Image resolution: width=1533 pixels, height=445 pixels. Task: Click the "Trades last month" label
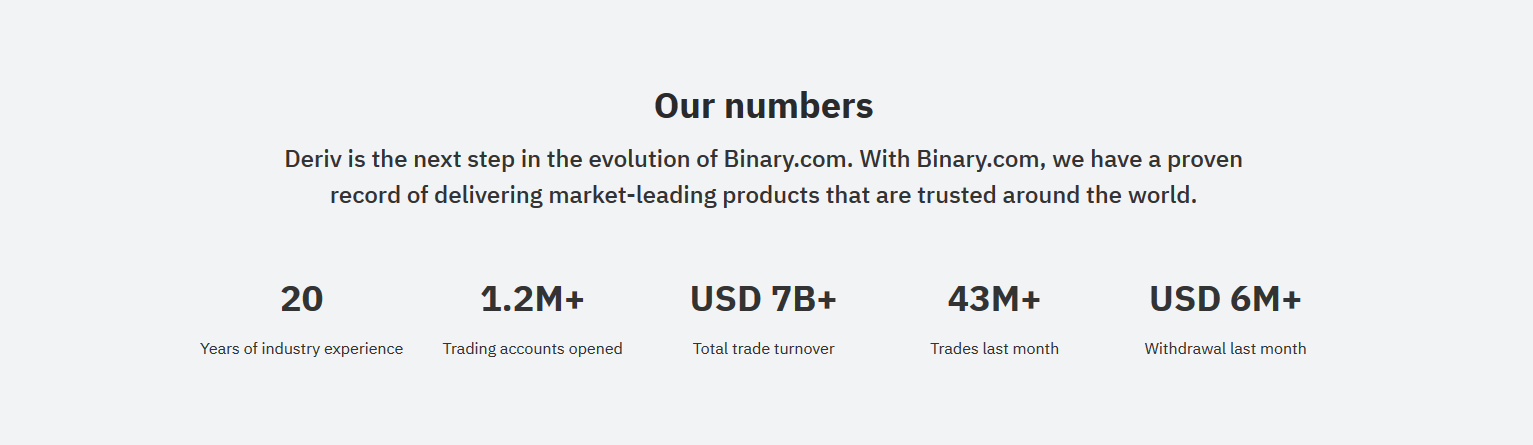click(994, 349)
